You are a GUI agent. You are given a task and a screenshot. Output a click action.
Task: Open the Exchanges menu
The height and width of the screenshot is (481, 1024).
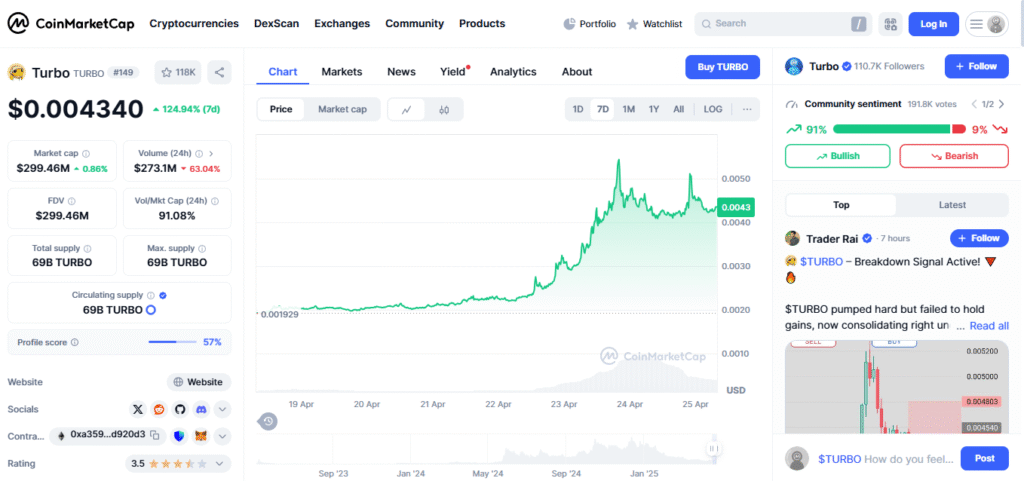(x=342, y=23)
